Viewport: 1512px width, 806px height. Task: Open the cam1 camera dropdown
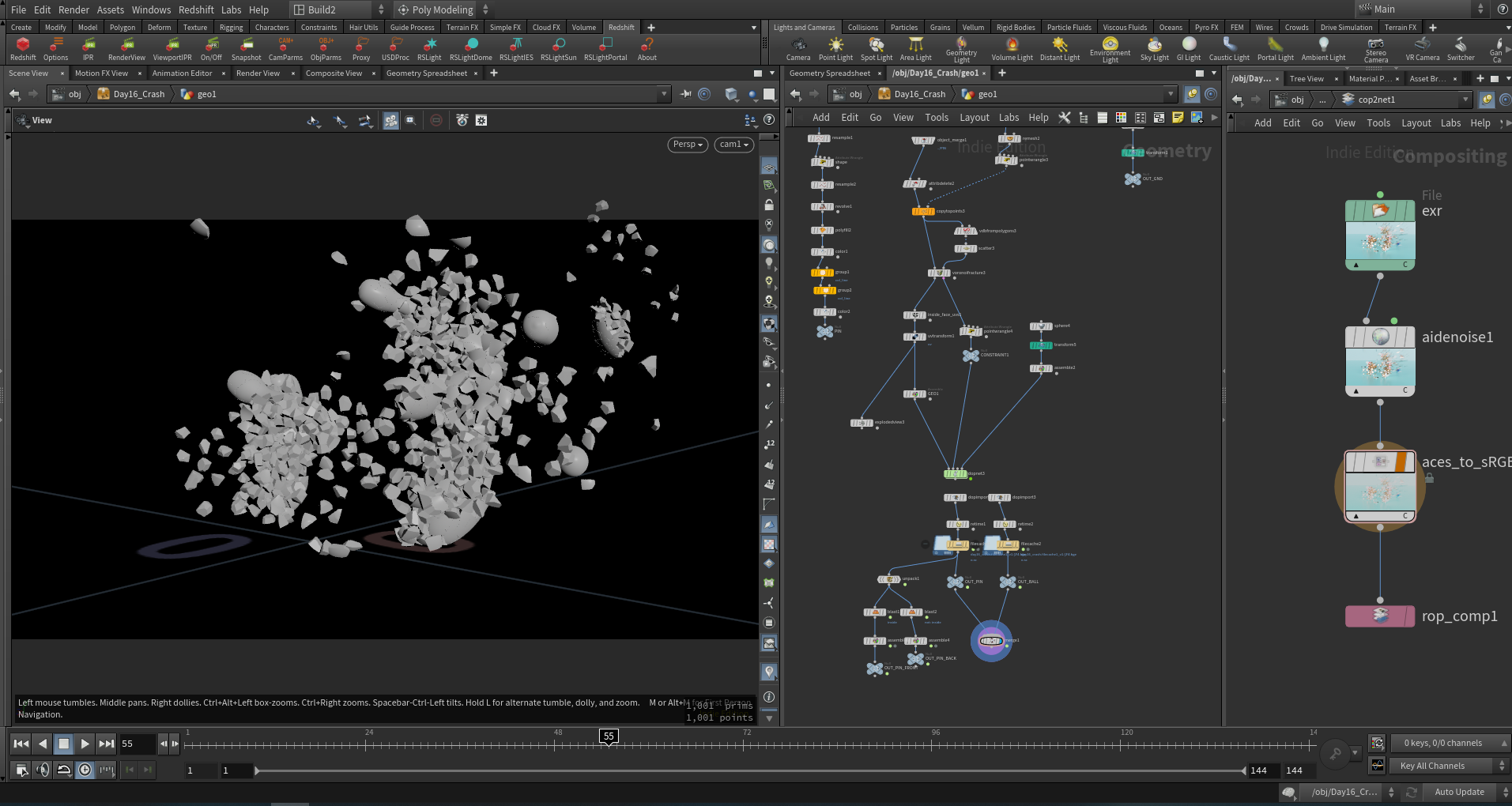tap(733, 145)
